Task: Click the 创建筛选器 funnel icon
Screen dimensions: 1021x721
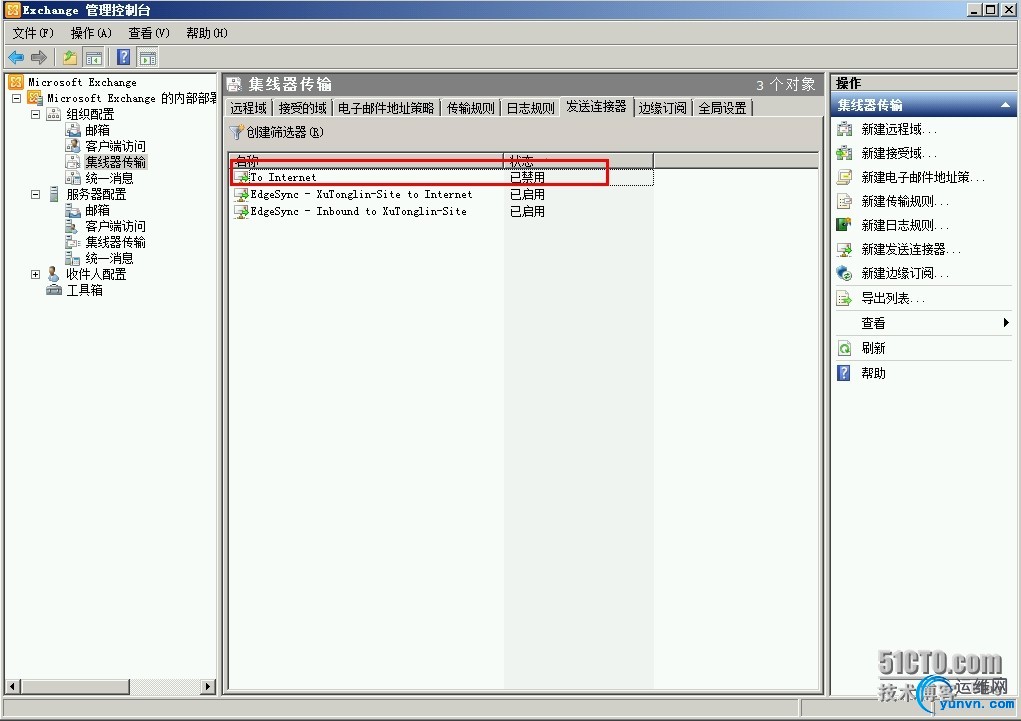Action: point(236,132)
